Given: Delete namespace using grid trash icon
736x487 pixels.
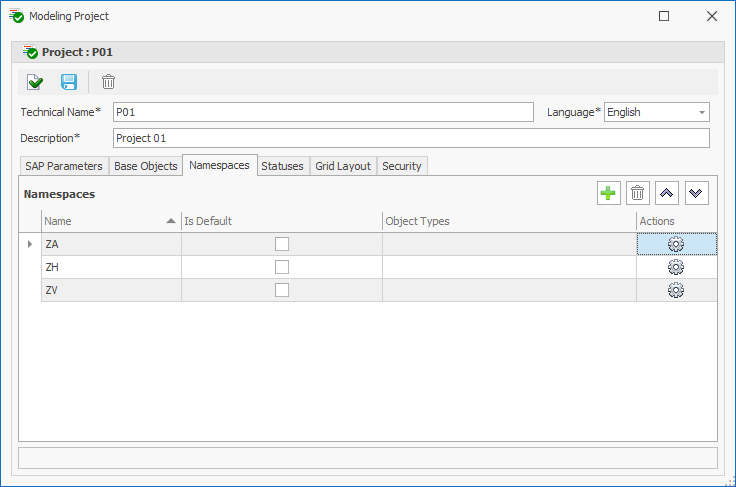Looking at the screenshot, I should tap(638, 193).
